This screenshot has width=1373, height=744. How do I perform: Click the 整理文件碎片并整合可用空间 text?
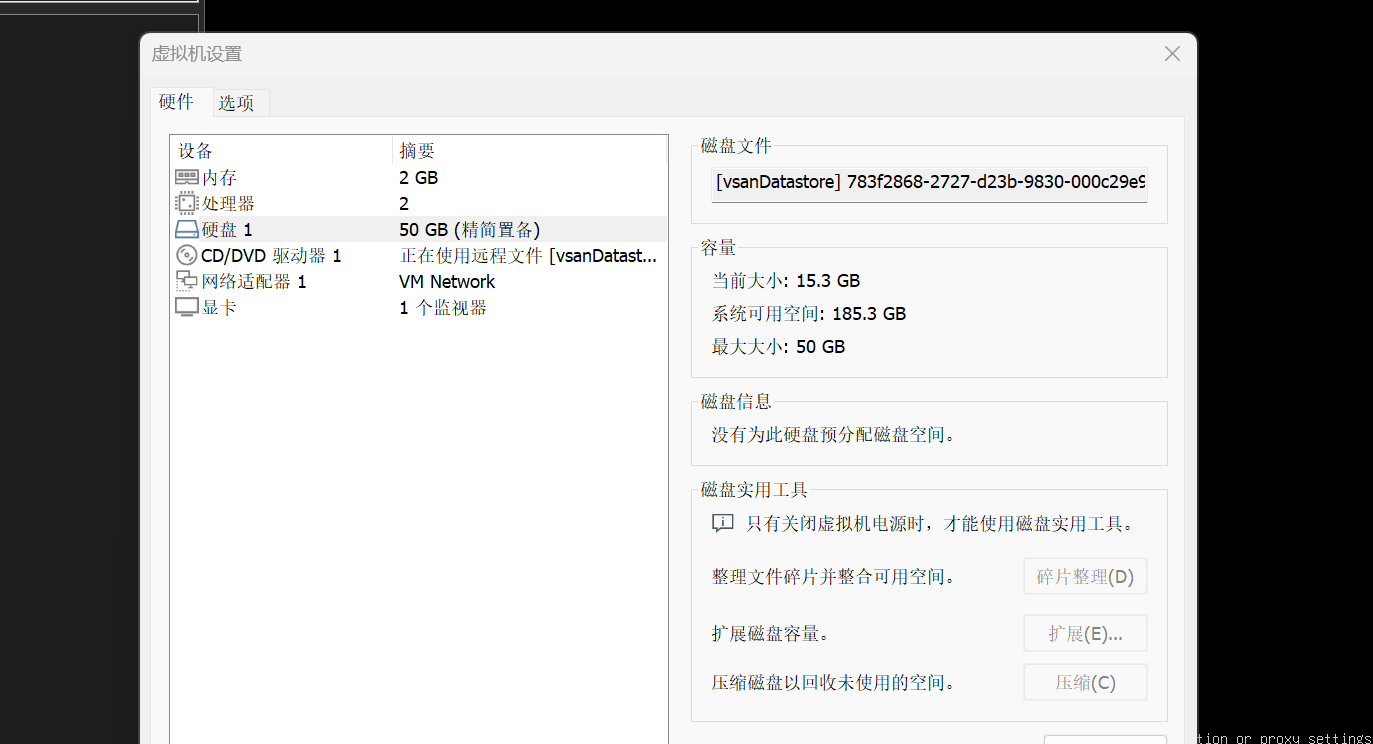834,577
